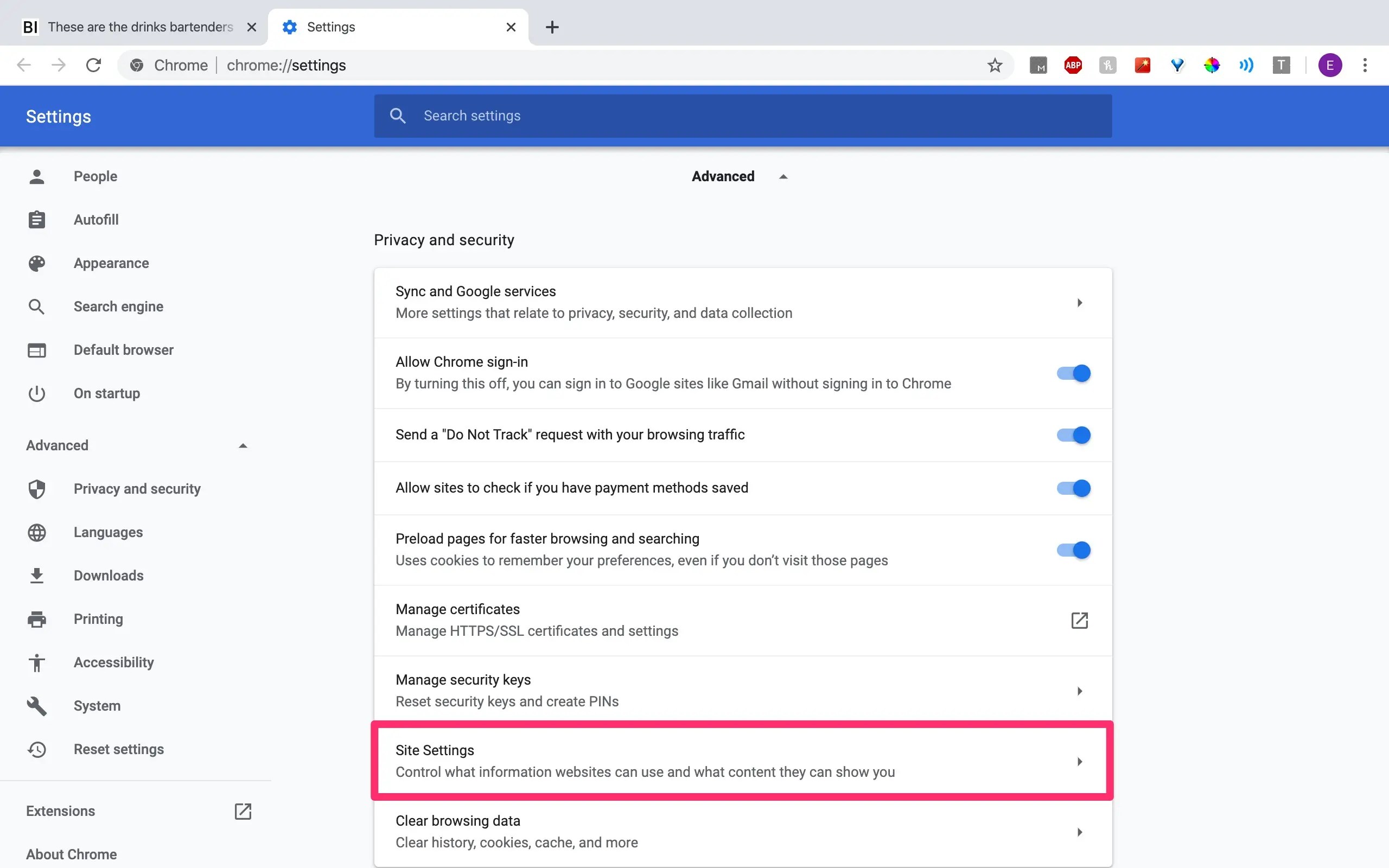Toggle Preload pages for faster browsing
Screen dimensions: 1389x868
point(1073,550)
